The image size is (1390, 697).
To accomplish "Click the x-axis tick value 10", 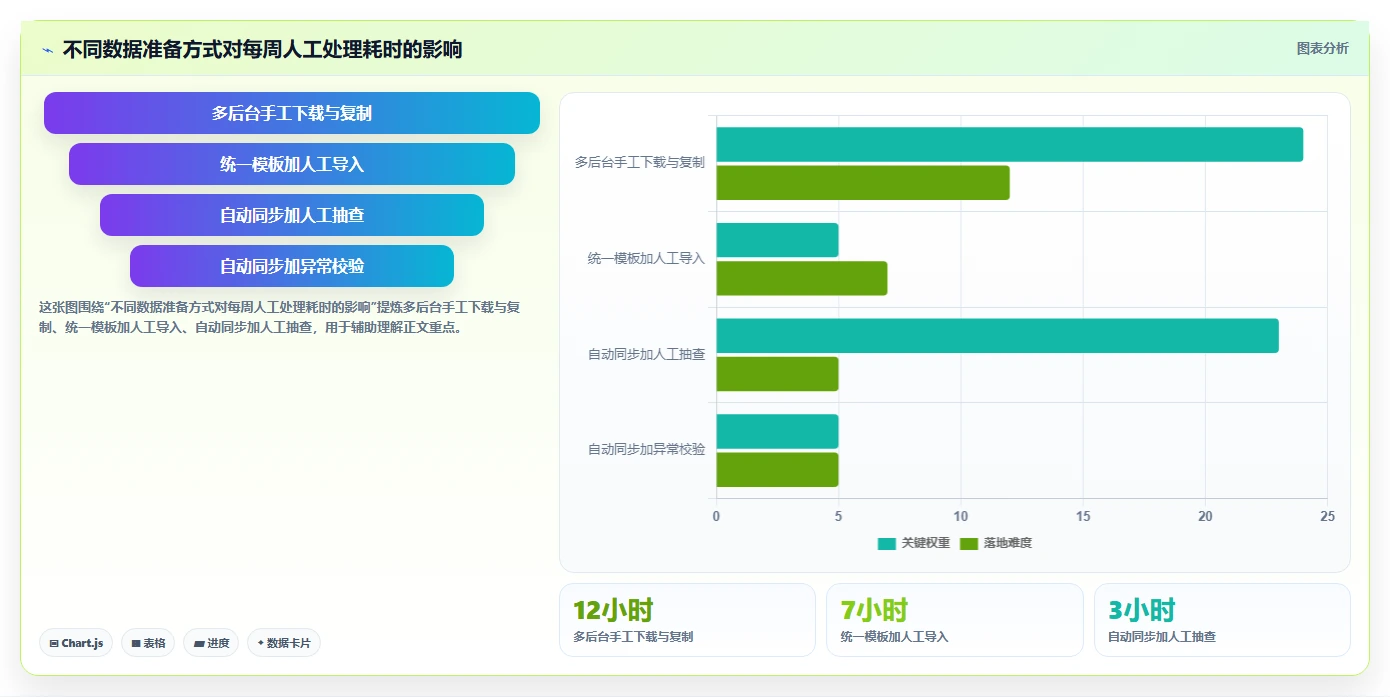I will [961, 517].
